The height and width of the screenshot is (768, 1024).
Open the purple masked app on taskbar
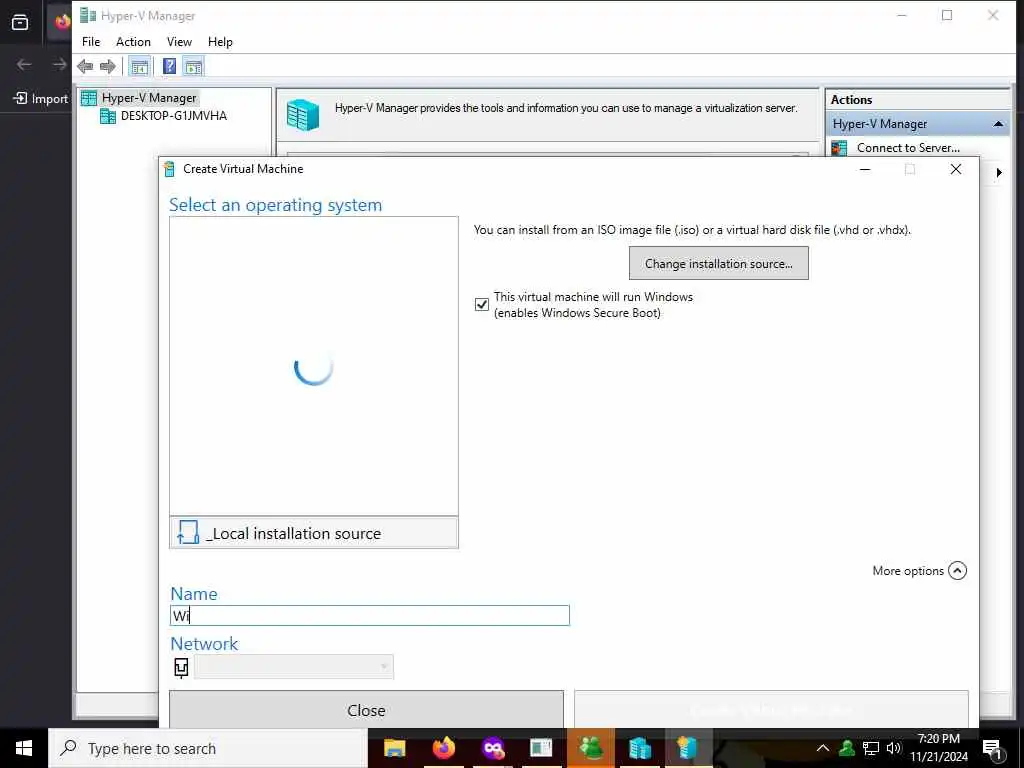coord(492,748)
